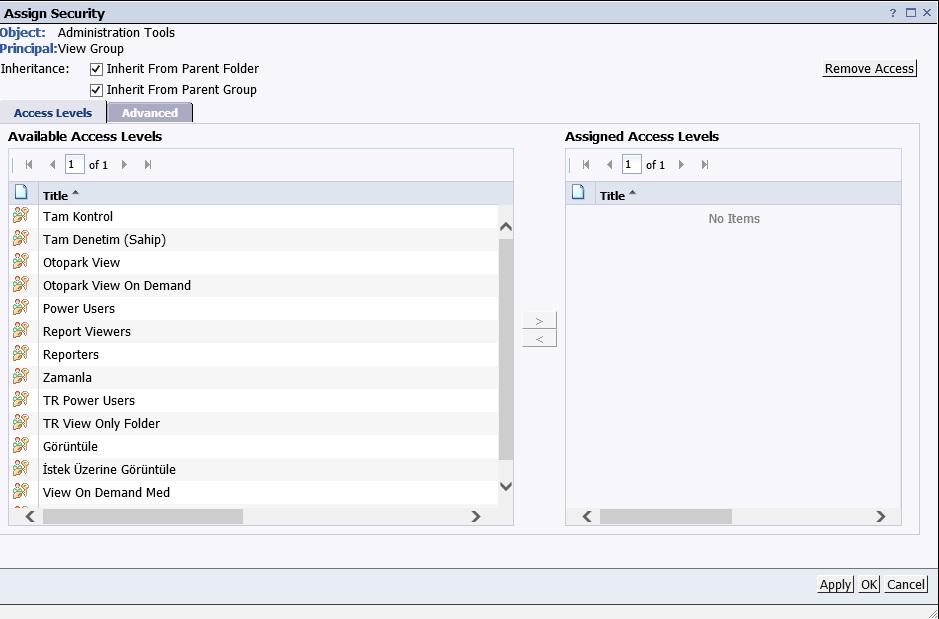Go to first page in Available Access Levels

pyautogui.click(x=29, y=165)
